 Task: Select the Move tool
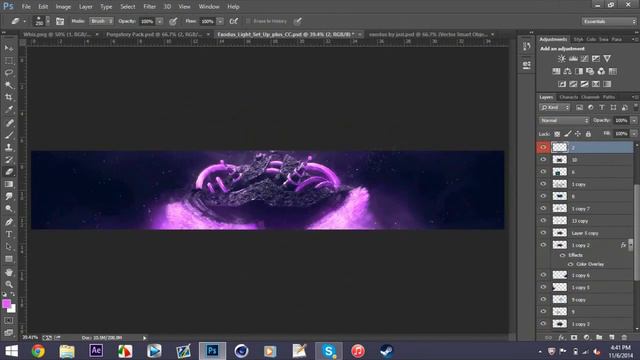coord(9,48)
